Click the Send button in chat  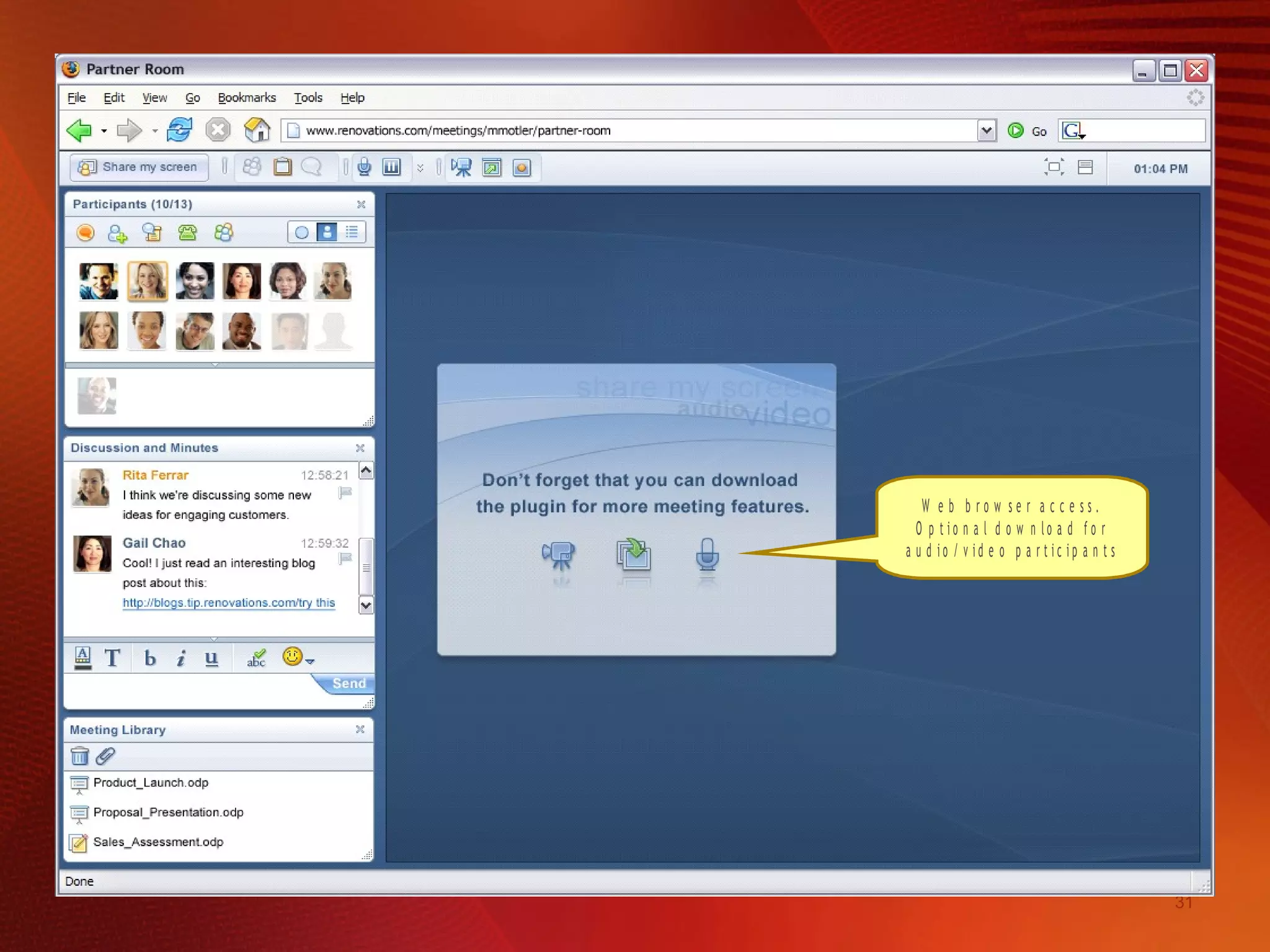349,683
